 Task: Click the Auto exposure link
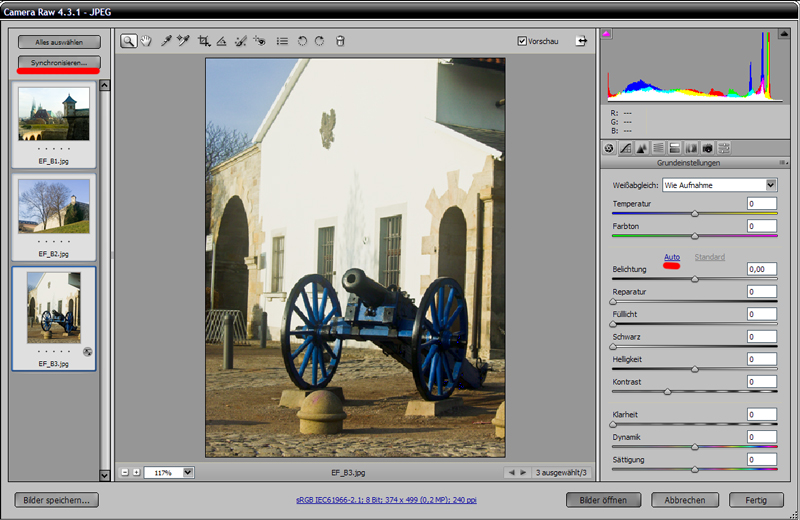click(x=672, y=257)
